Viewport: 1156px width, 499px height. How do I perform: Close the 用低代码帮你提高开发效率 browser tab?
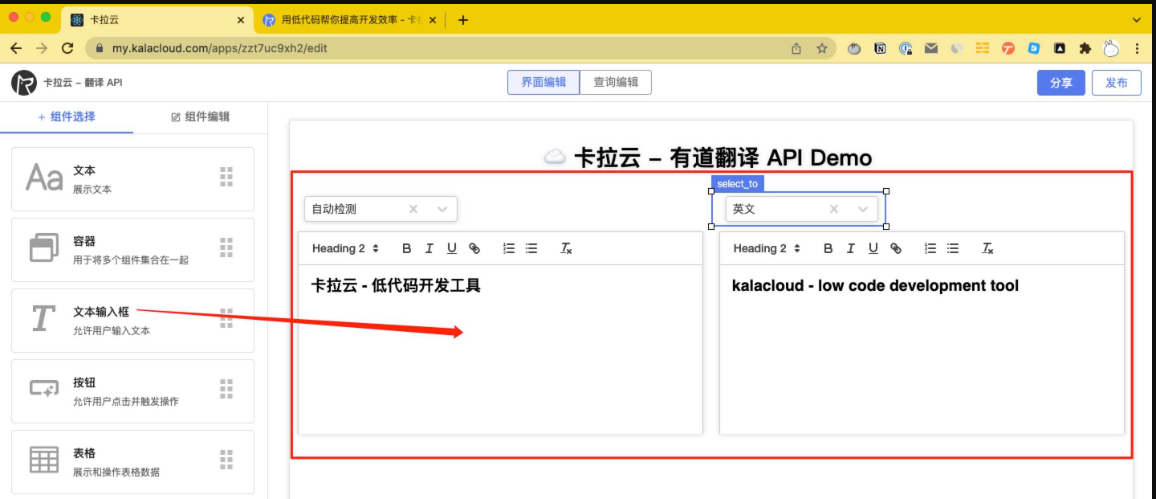tap(433, 20)
